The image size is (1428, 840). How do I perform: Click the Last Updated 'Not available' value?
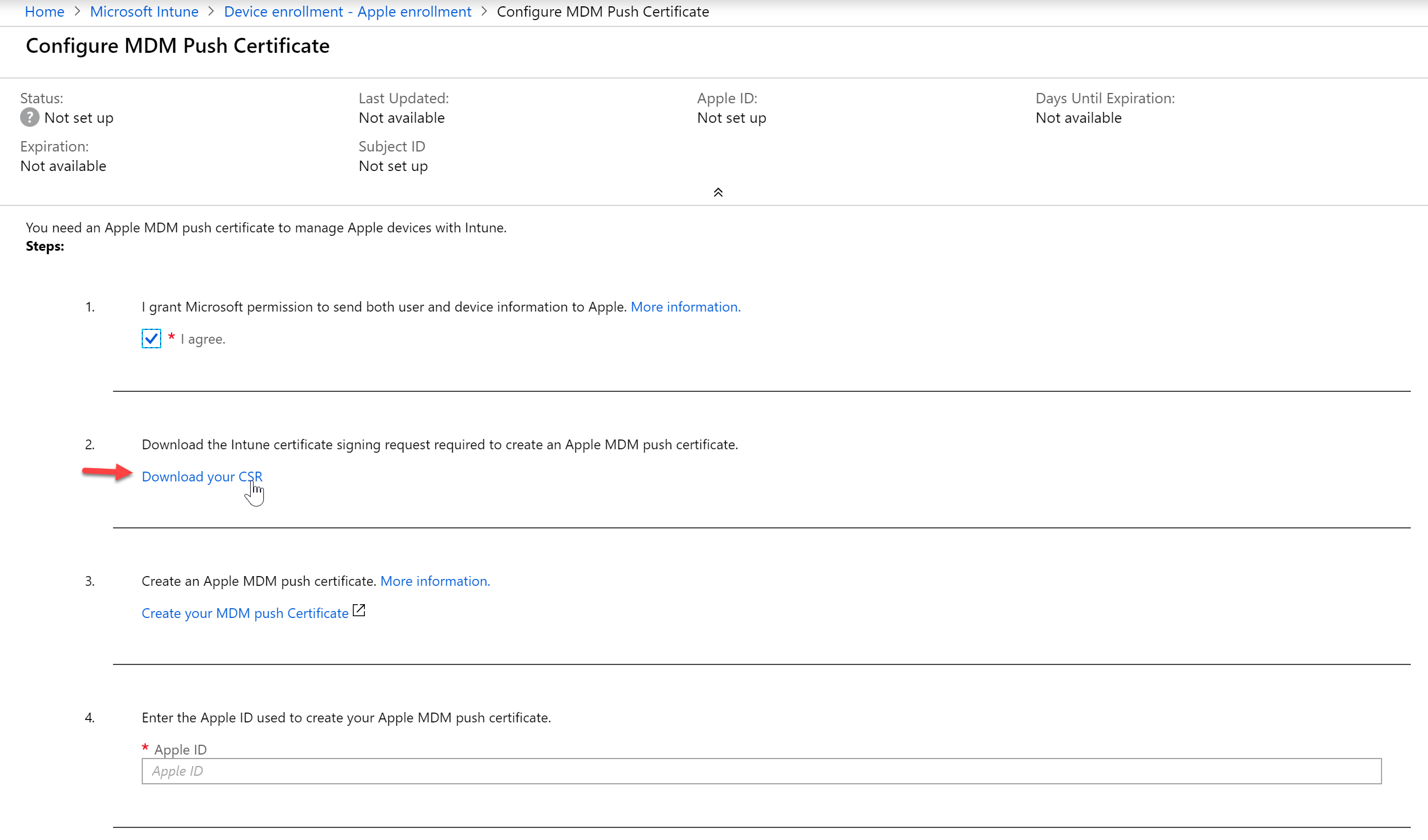(402, 118)
